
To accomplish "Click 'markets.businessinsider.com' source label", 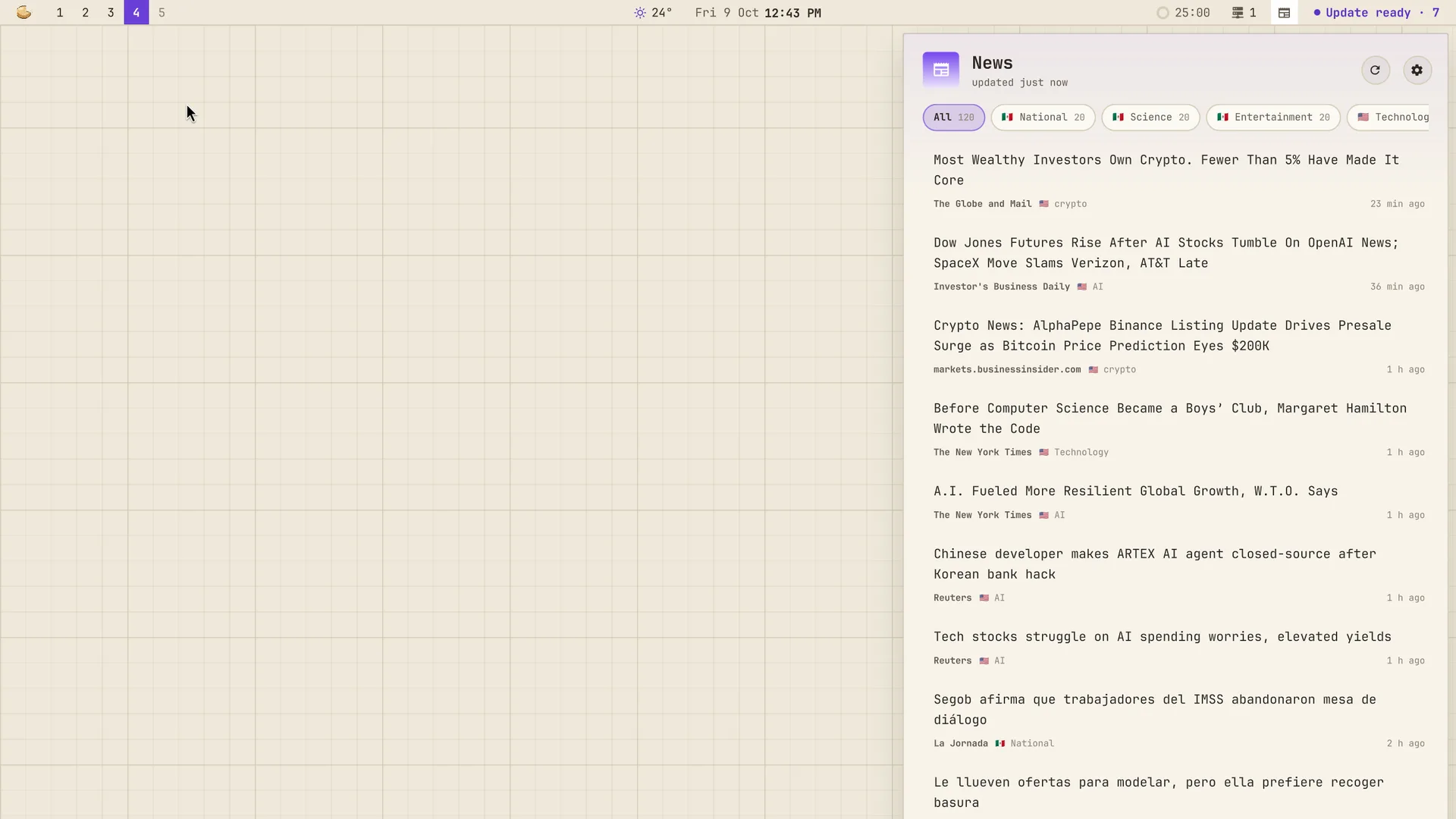I will [x=1007, y=369].
